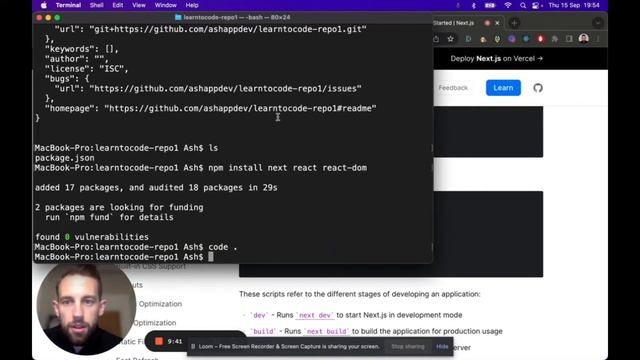Open Spotlight search magnifier icon
The height and width of the screenshot is (360, 640).
point(523,5)
